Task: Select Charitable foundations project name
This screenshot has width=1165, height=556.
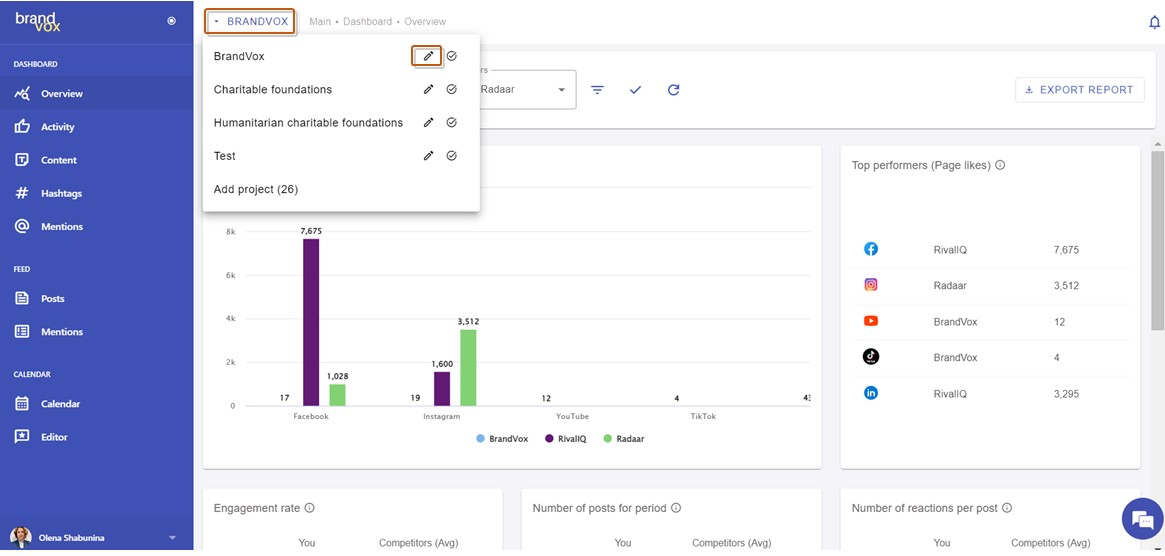Action: (273, 89)
